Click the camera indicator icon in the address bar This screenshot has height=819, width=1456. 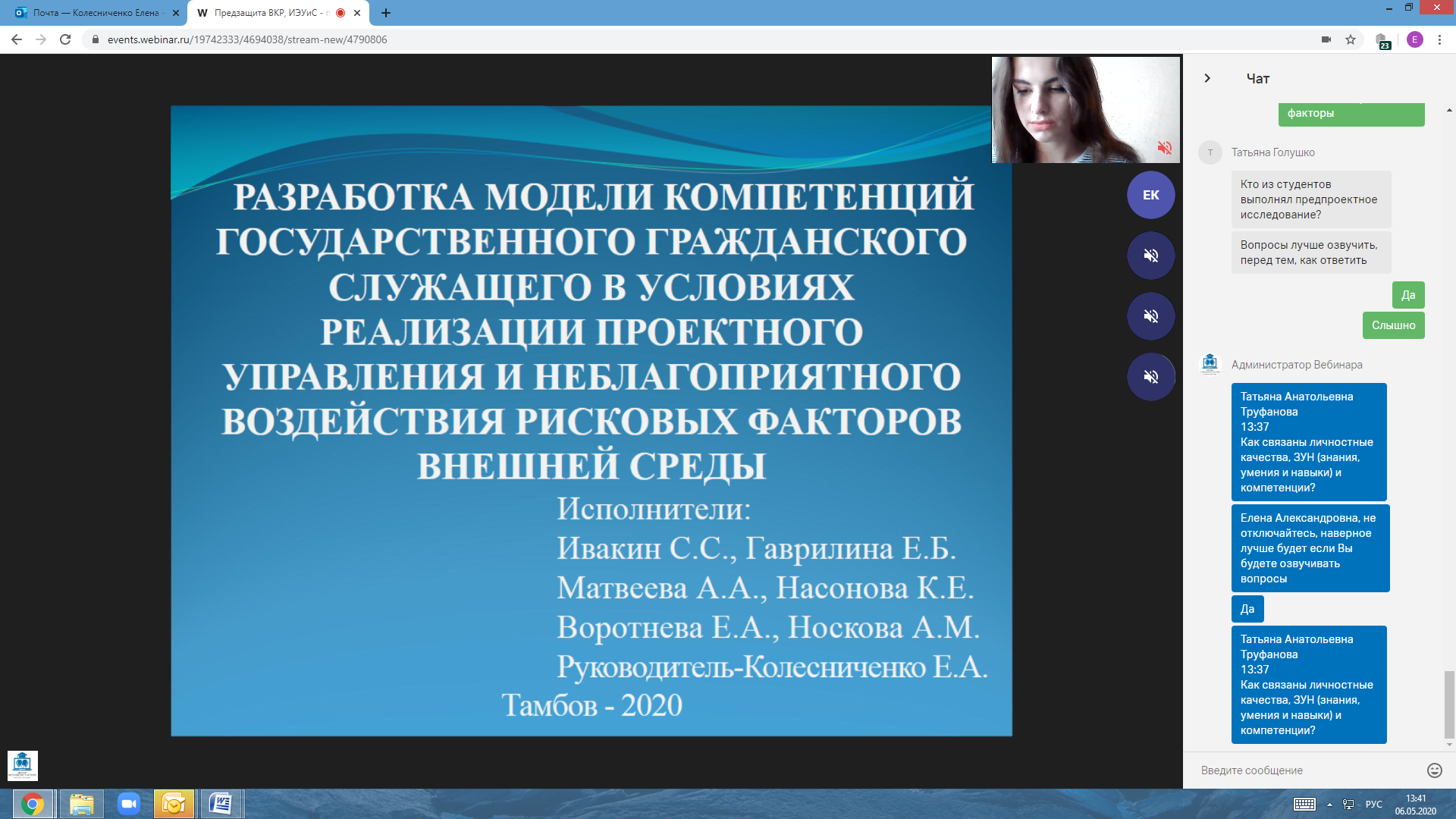coord(1326,39)
